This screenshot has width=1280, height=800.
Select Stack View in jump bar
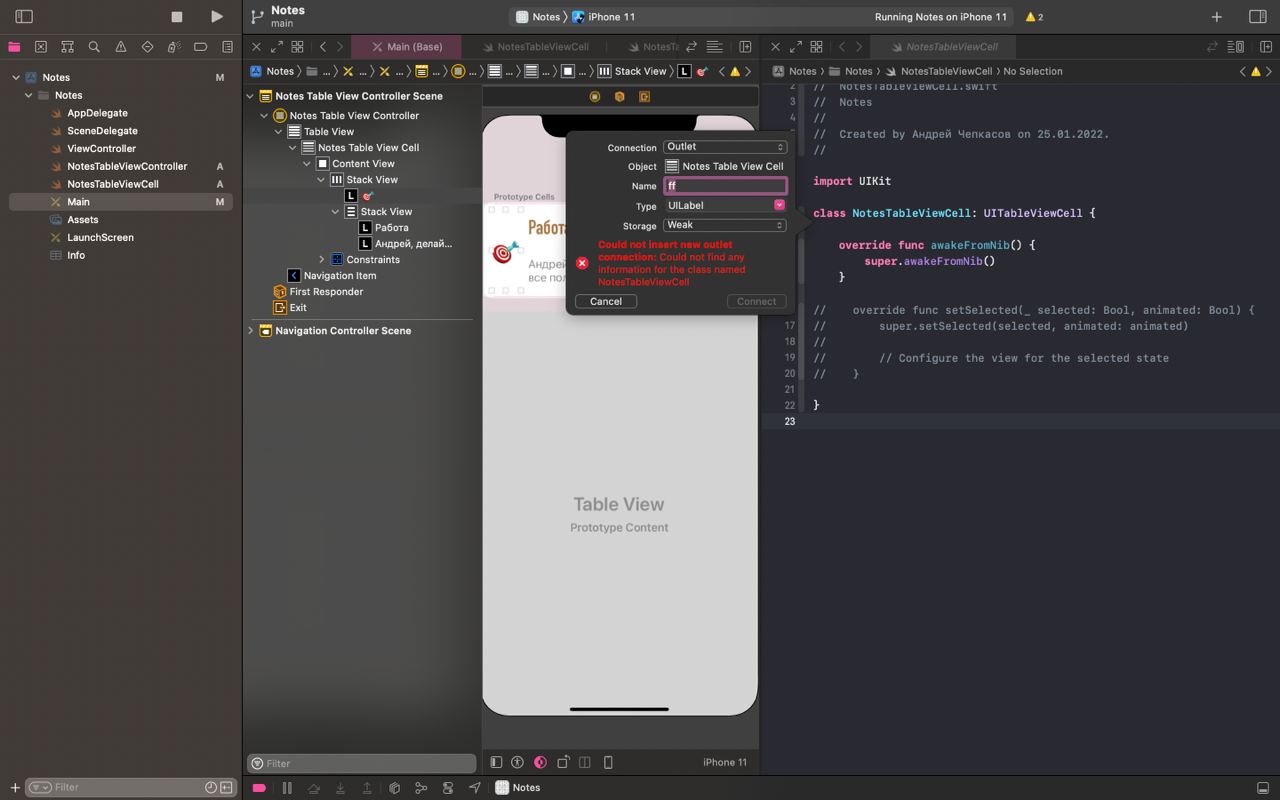632,71
